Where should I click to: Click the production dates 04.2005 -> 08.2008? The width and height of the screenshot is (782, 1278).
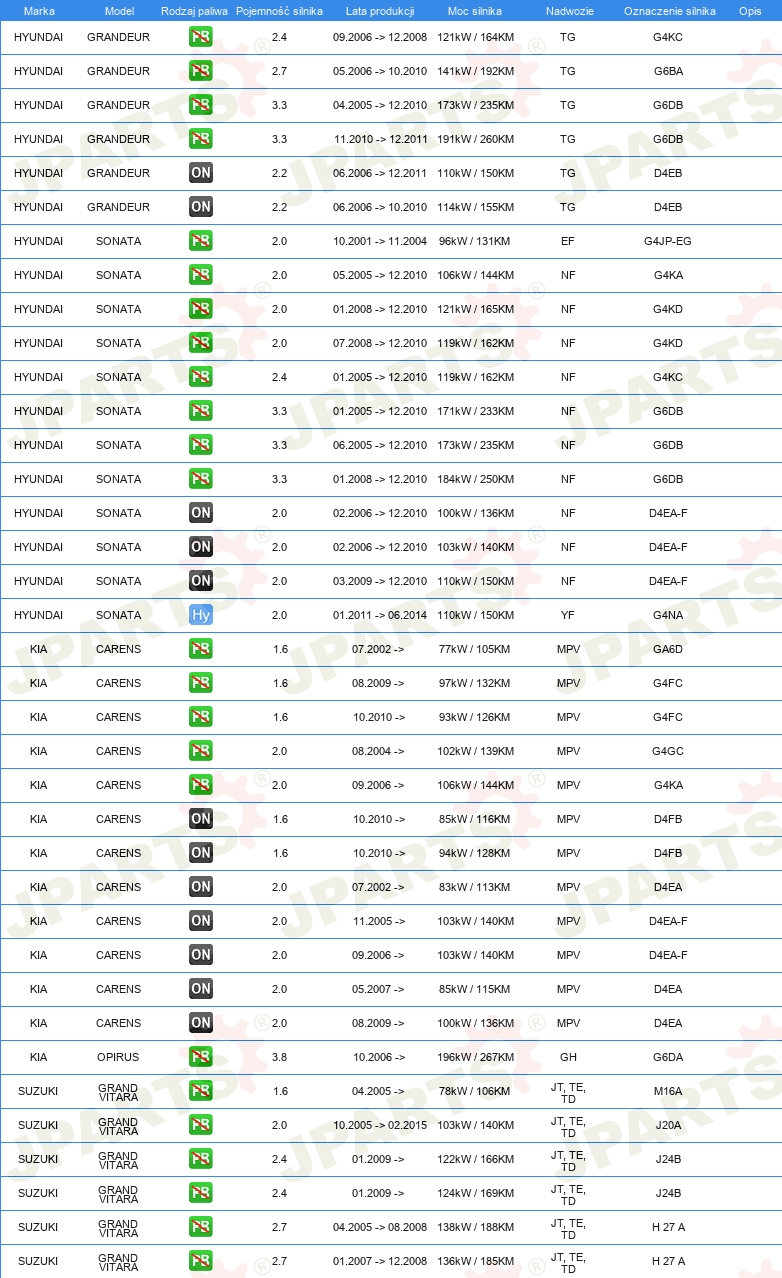(x=380, y=1227)
